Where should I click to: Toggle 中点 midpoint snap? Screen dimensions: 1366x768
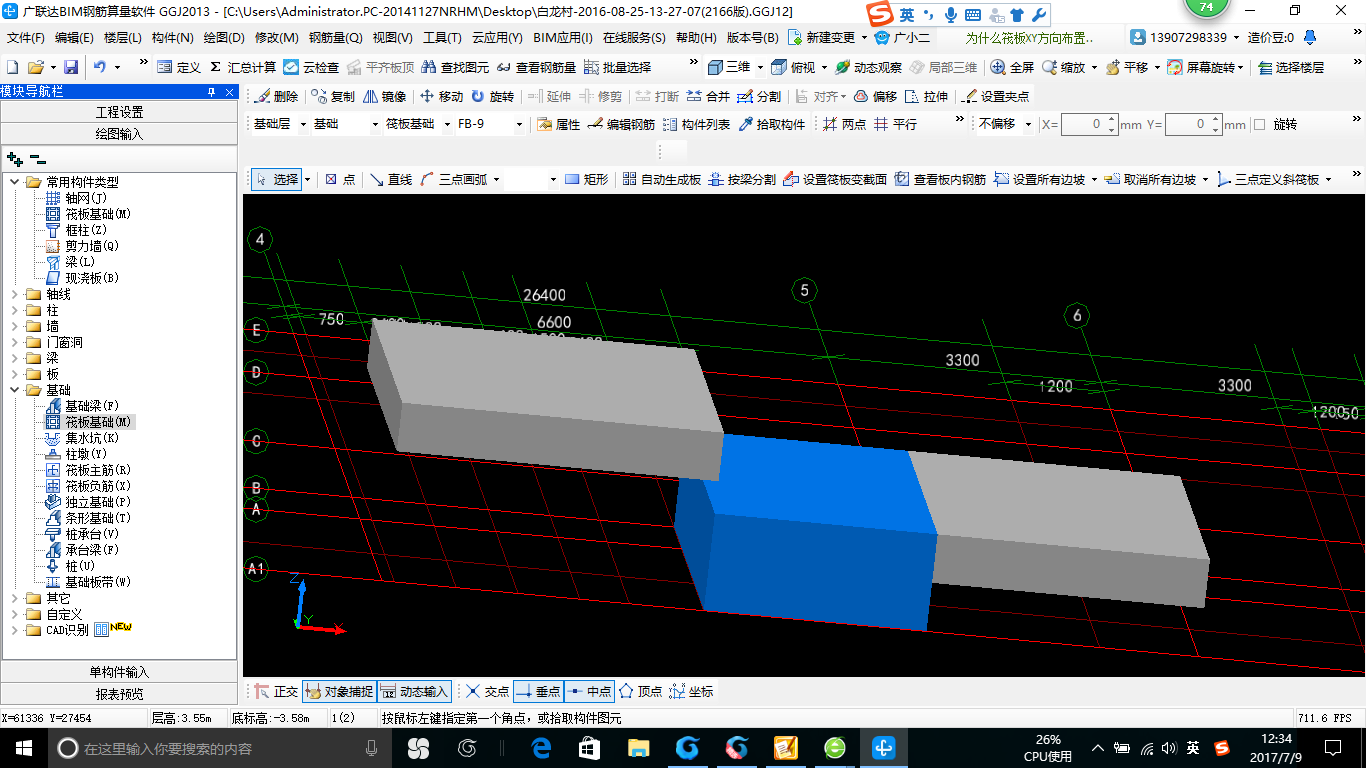coord(589,691)
